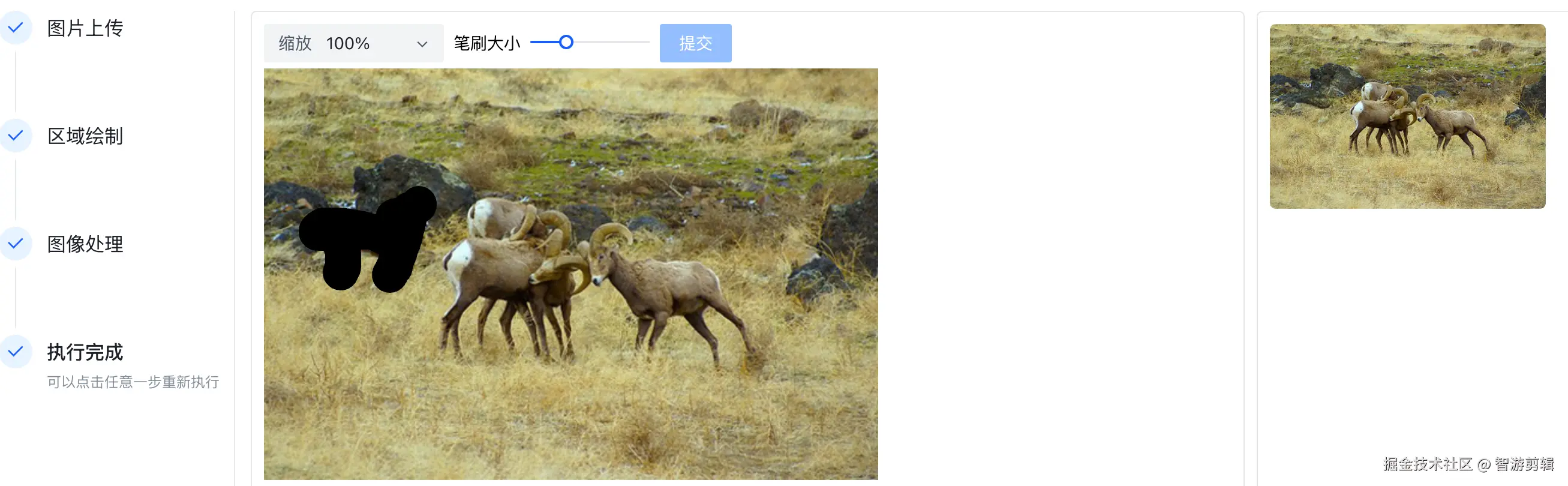This screenshot has width=1568, height=486.
Task: Click the checkmark icon beside 图片上传
Action: [x=15, y=28]
